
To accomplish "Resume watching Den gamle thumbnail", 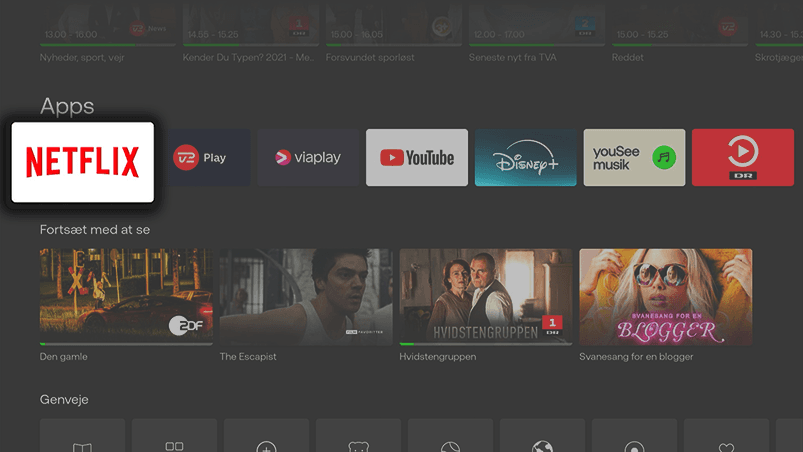I will point(126,296).
